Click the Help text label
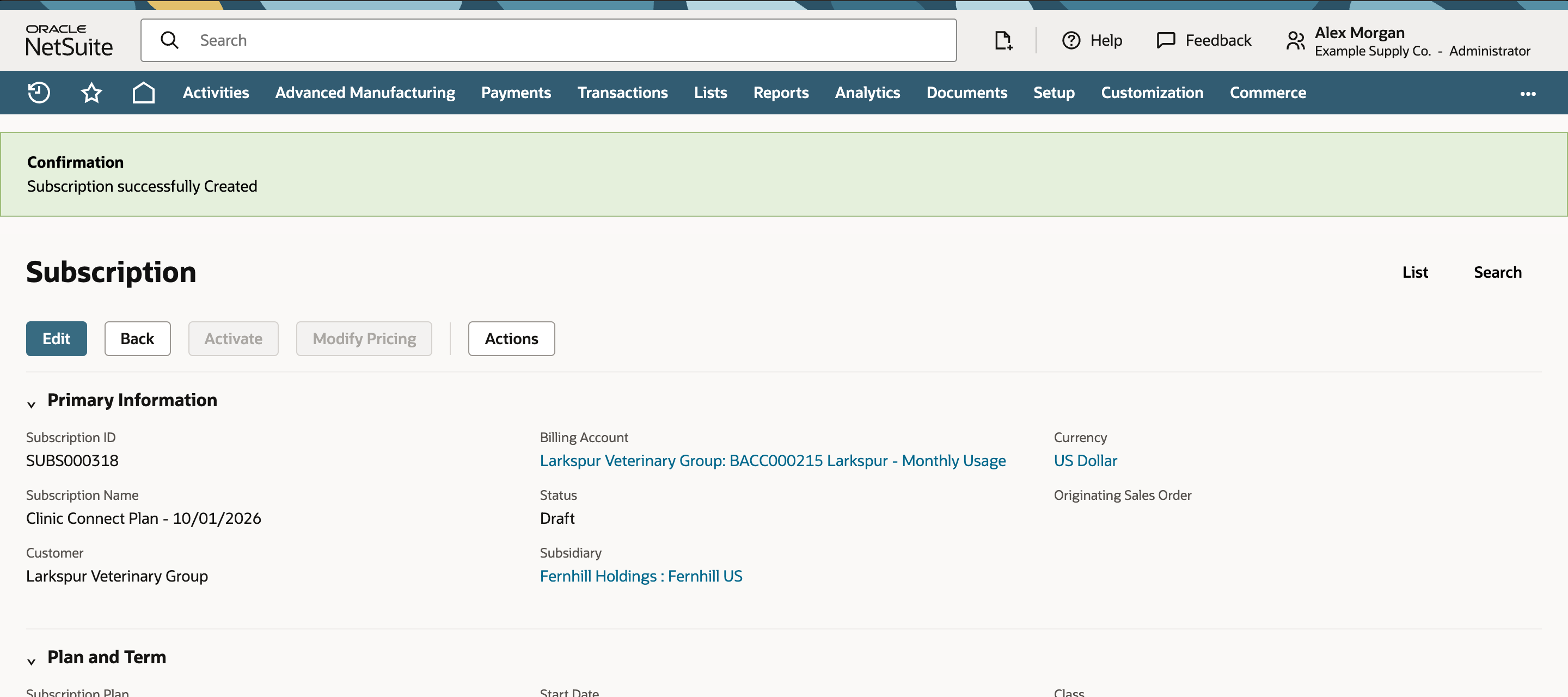 [x=1106, y=40]
